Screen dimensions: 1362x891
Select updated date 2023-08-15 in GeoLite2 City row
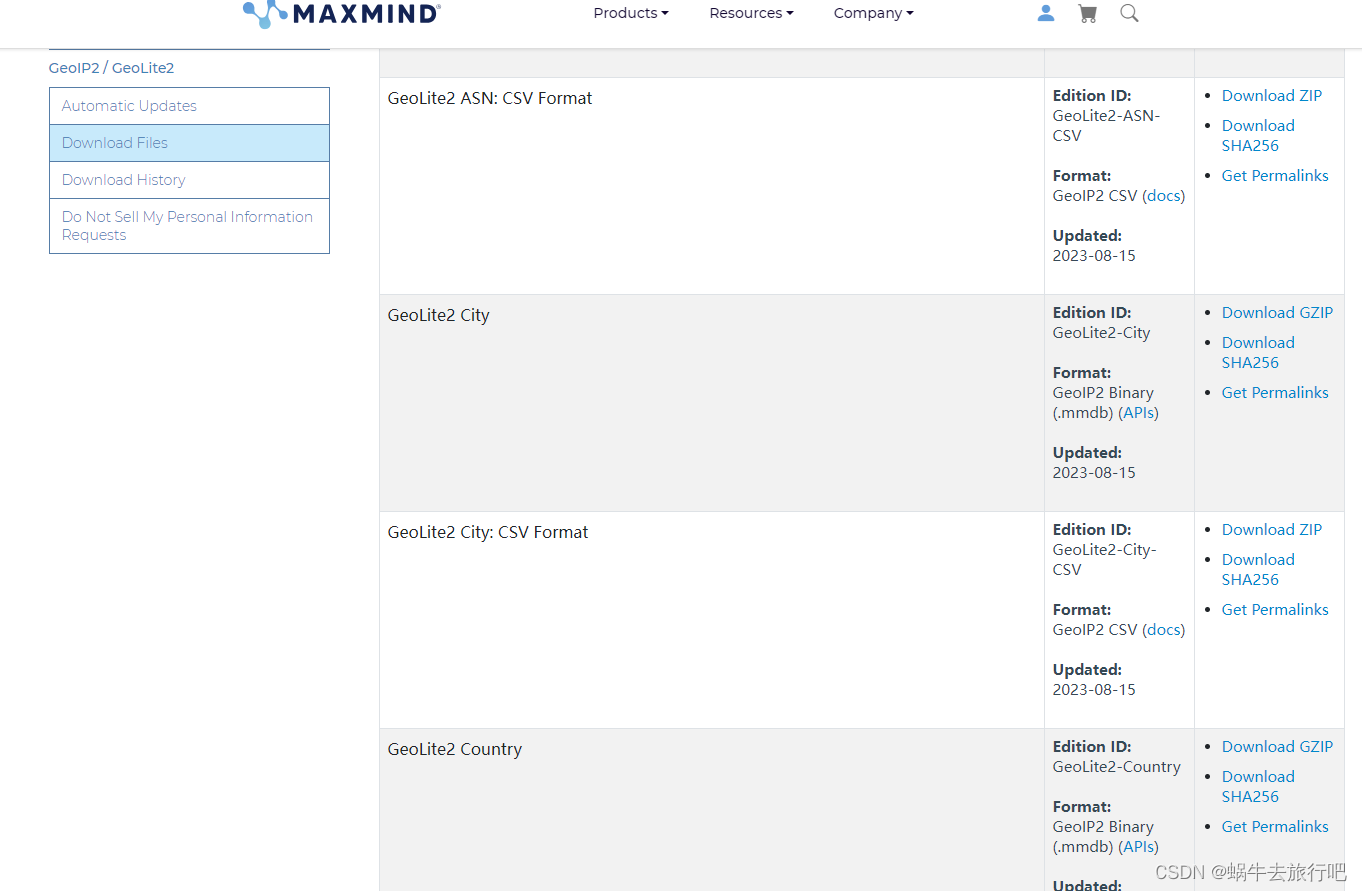1094,473
